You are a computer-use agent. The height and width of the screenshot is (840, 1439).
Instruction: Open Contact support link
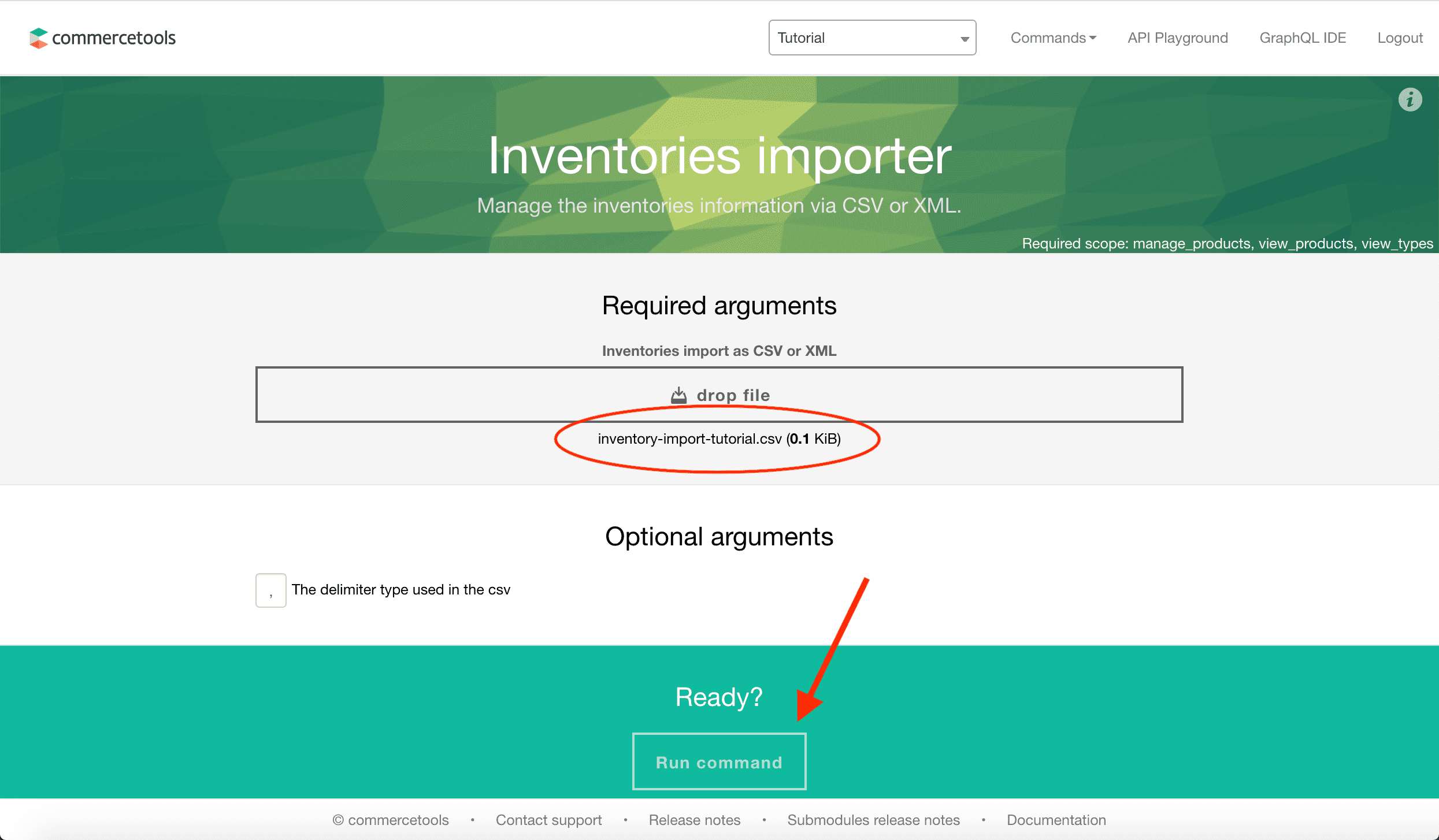[548, 820]
